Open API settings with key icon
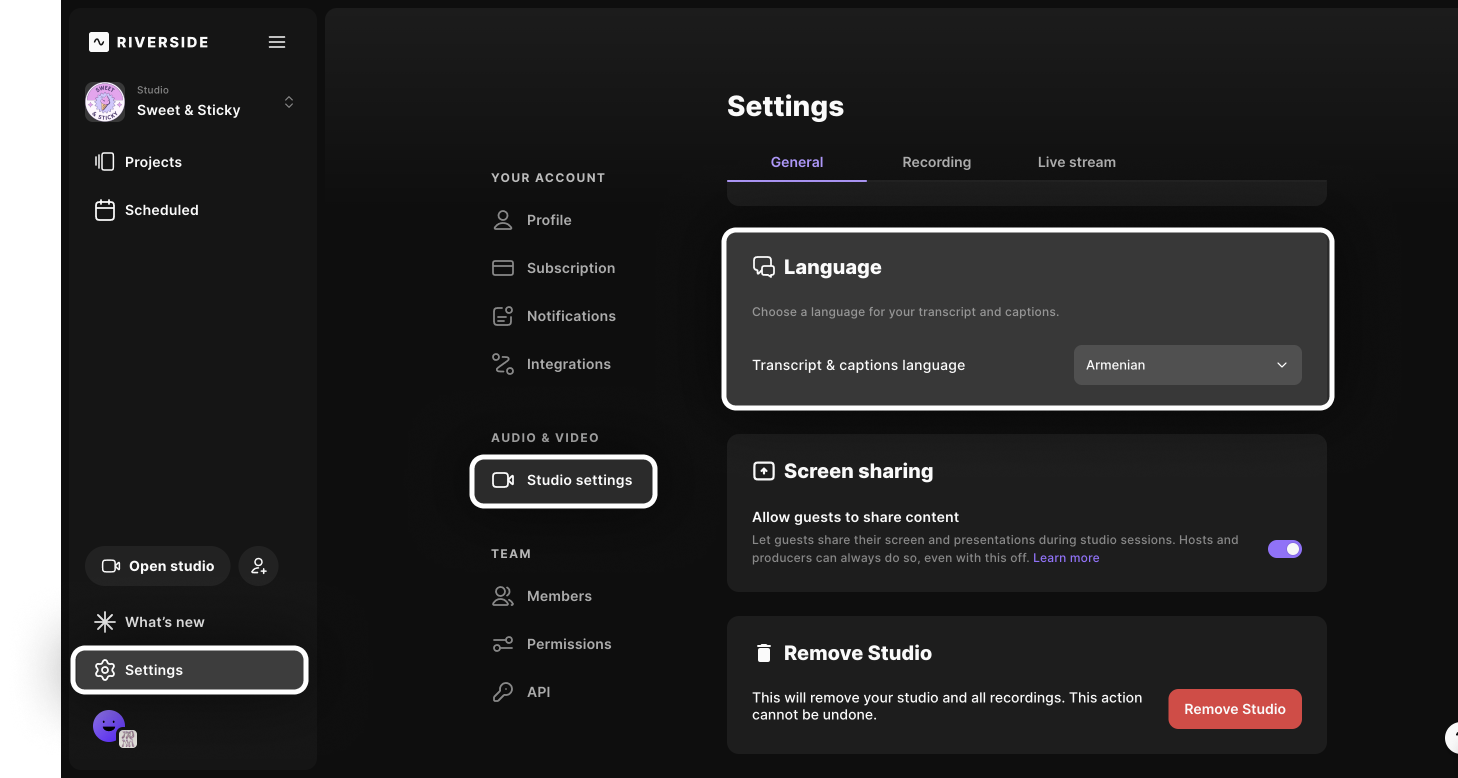The image size is (1458, 778). [x=538, y=692]
